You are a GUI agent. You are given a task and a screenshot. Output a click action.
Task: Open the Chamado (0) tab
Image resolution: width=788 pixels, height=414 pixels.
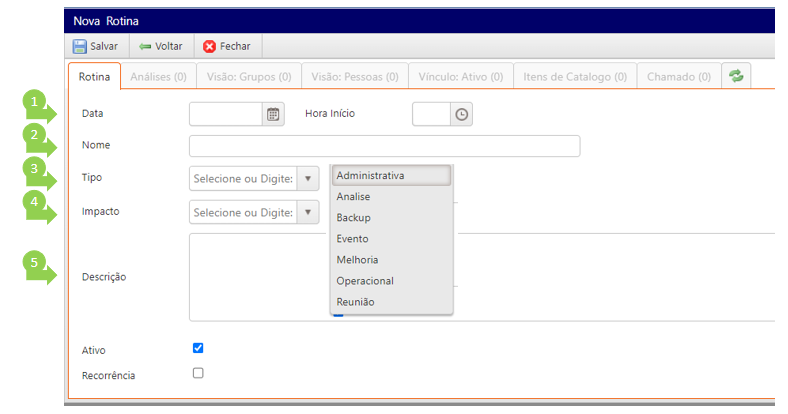click(x=679, y=76)
